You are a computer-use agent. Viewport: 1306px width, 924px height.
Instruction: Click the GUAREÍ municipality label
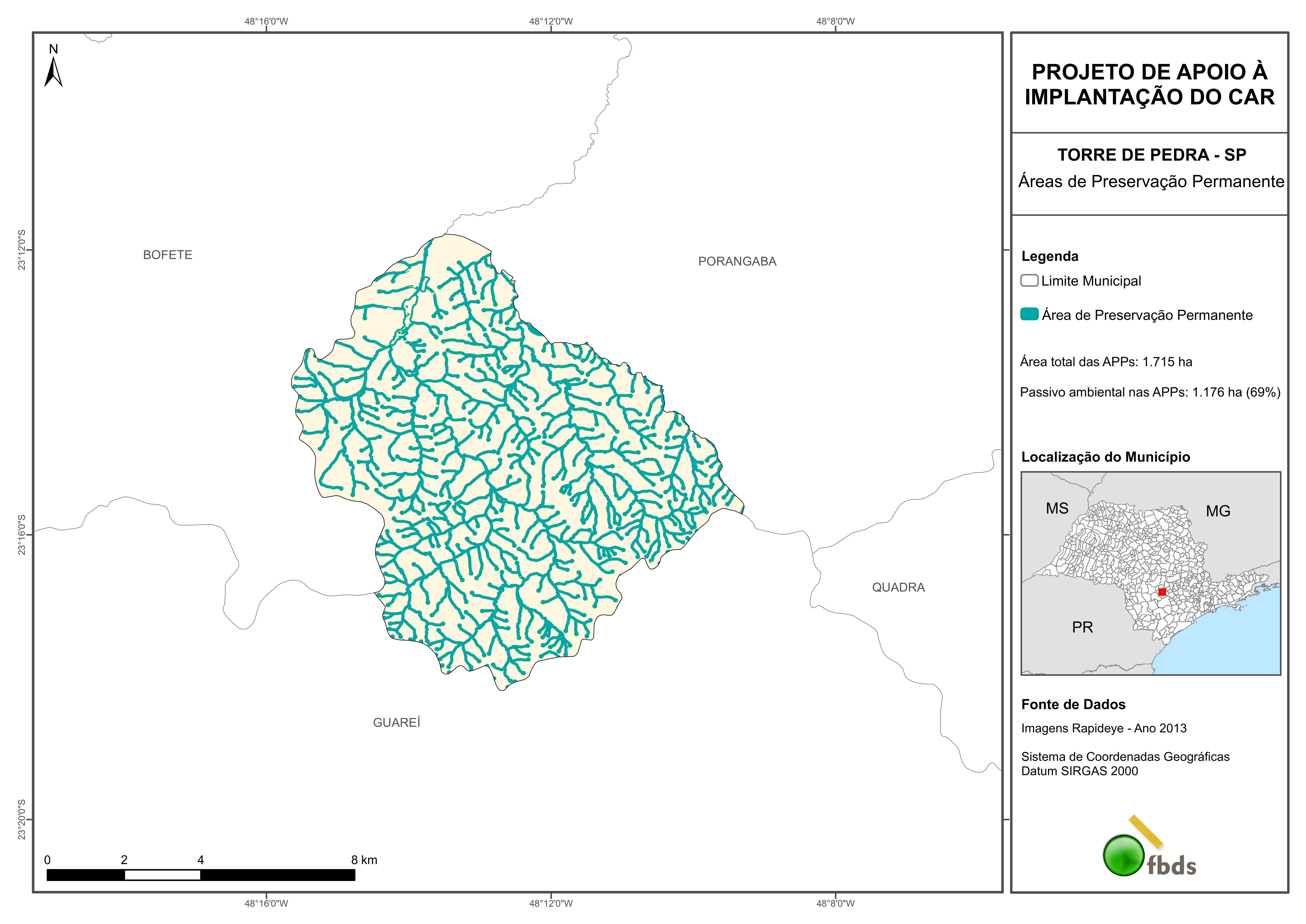397,723
